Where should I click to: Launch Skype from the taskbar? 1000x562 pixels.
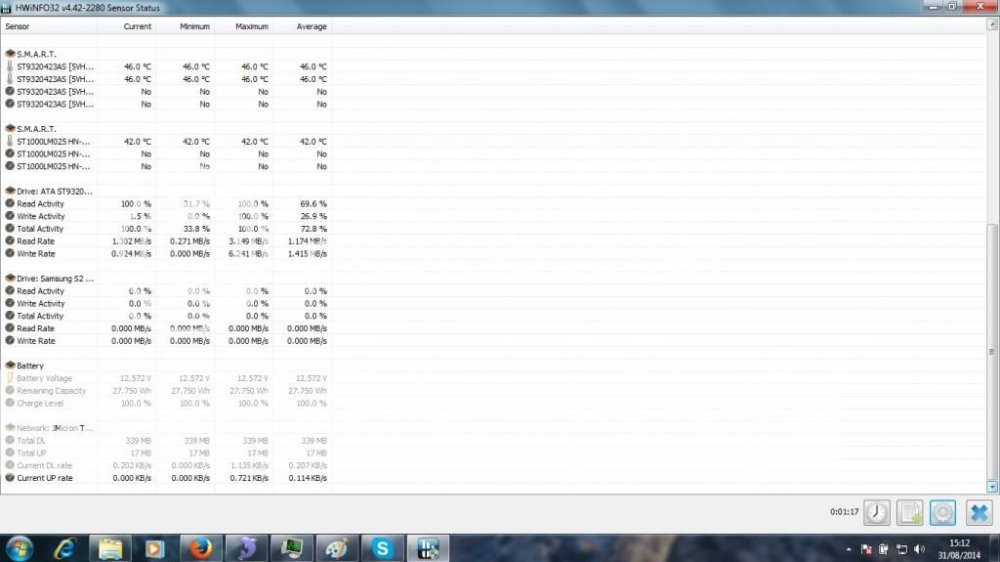pyautogui.click(x=381, y=548)
